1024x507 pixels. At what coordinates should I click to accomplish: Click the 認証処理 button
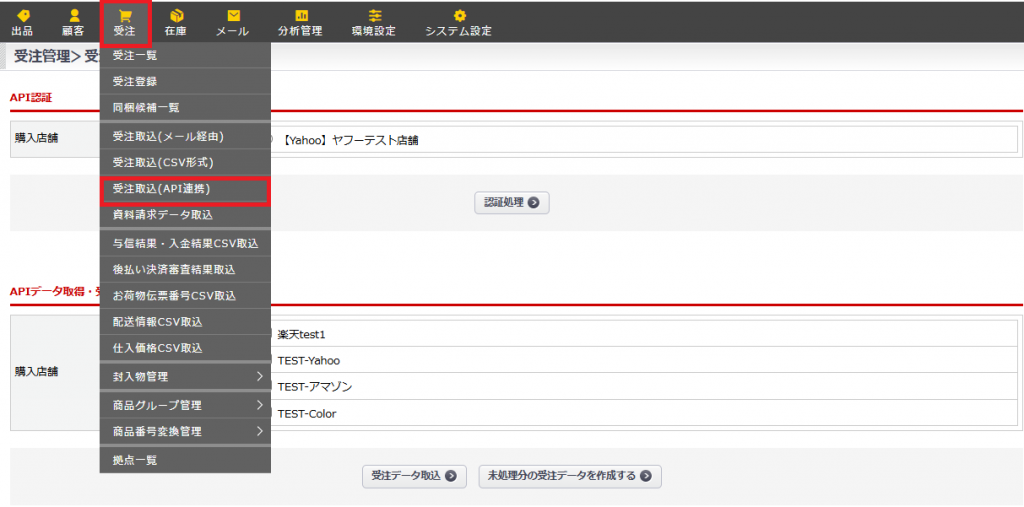point(511,203)
